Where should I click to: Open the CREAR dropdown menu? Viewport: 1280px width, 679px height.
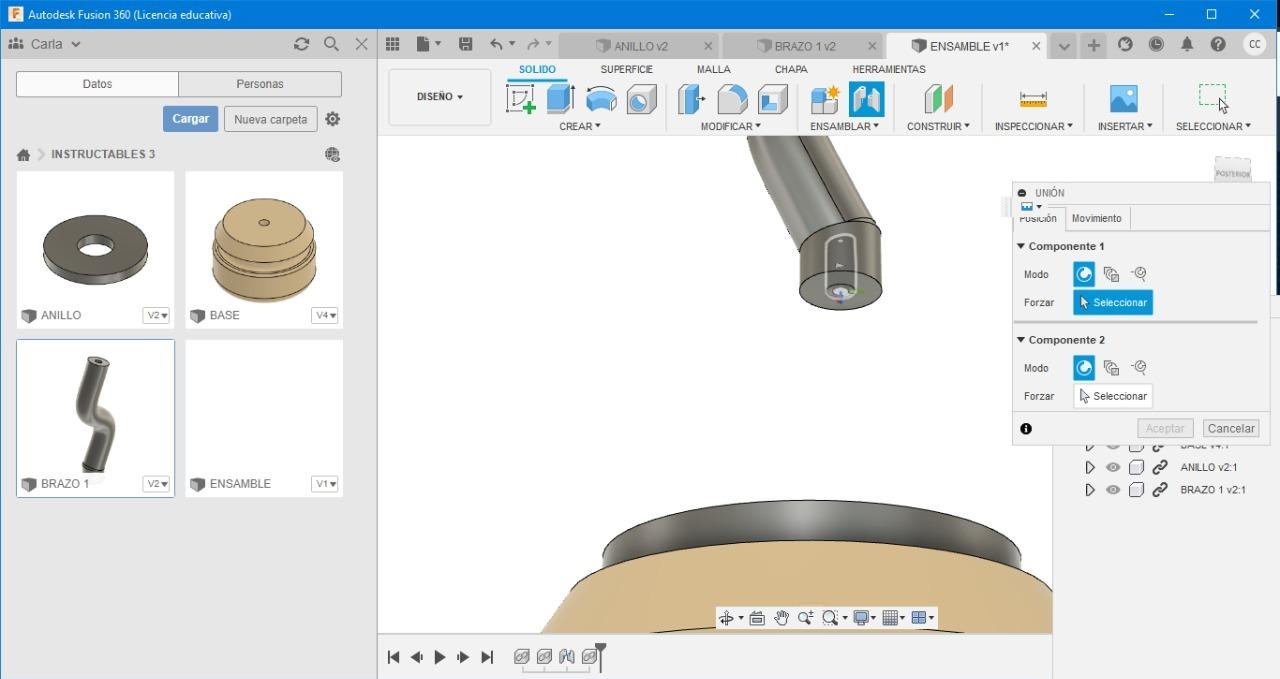[580, 126]
